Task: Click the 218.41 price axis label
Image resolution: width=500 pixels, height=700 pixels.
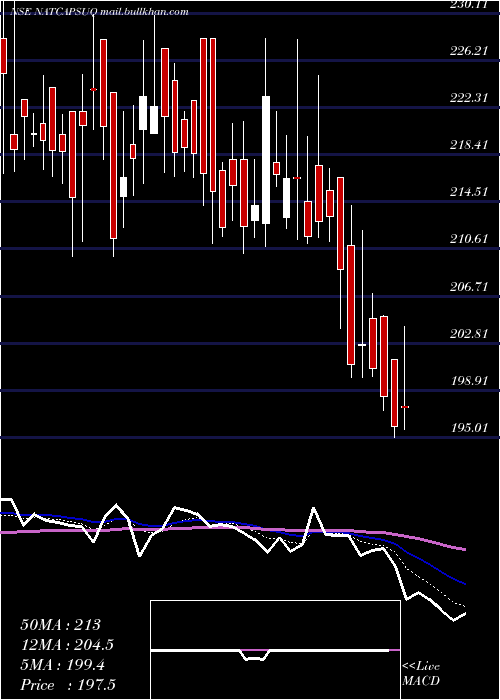Action: pyautogui.click(x=468, y=145)
